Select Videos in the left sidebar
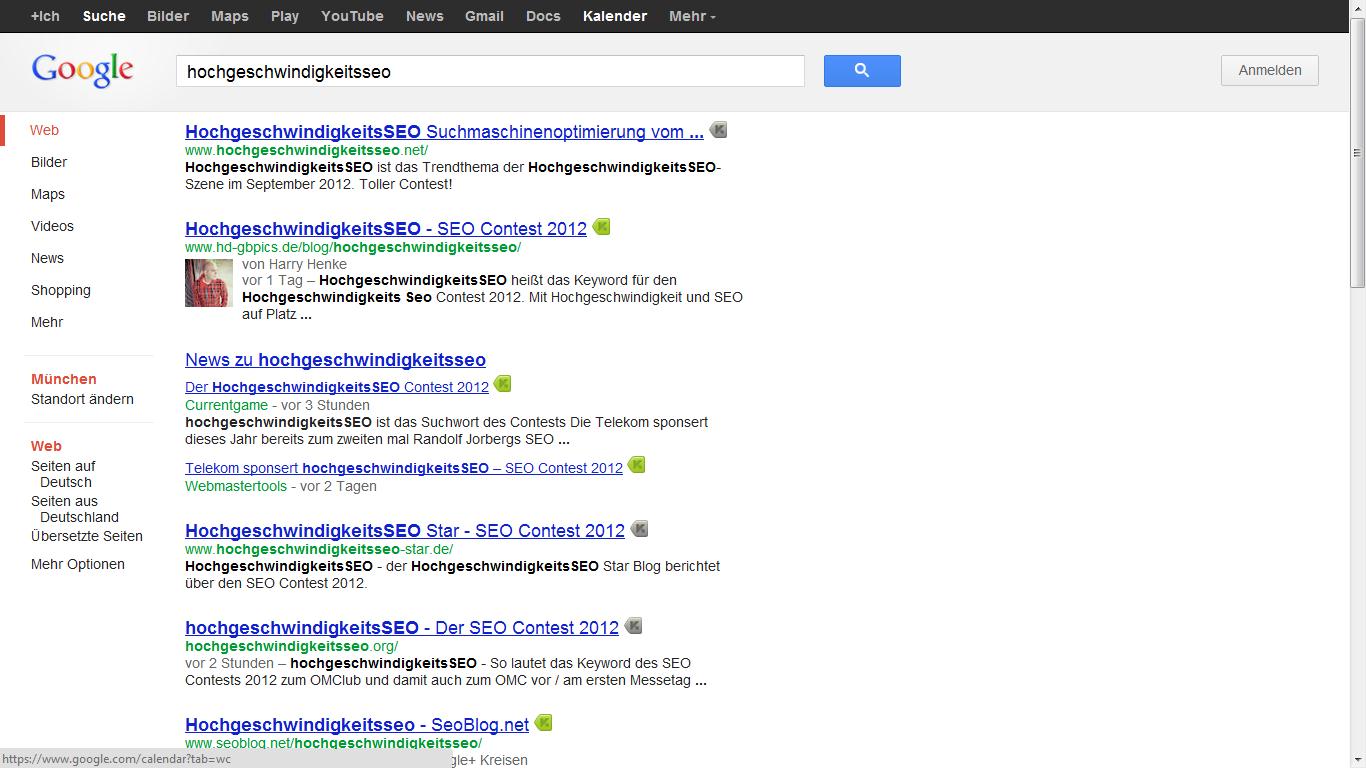The image size is (1366, 768). tap(52, 226)
